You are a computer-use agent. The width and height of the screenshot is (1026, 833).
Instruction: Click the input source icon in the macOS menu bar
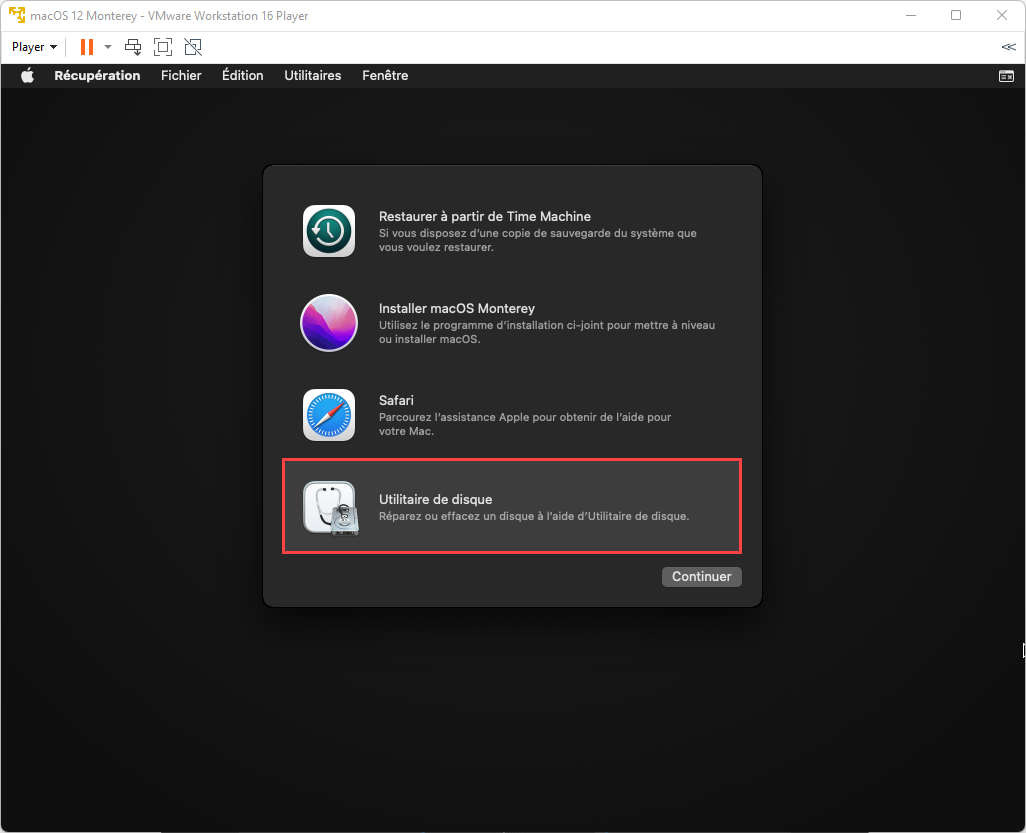coord(1006,76)
